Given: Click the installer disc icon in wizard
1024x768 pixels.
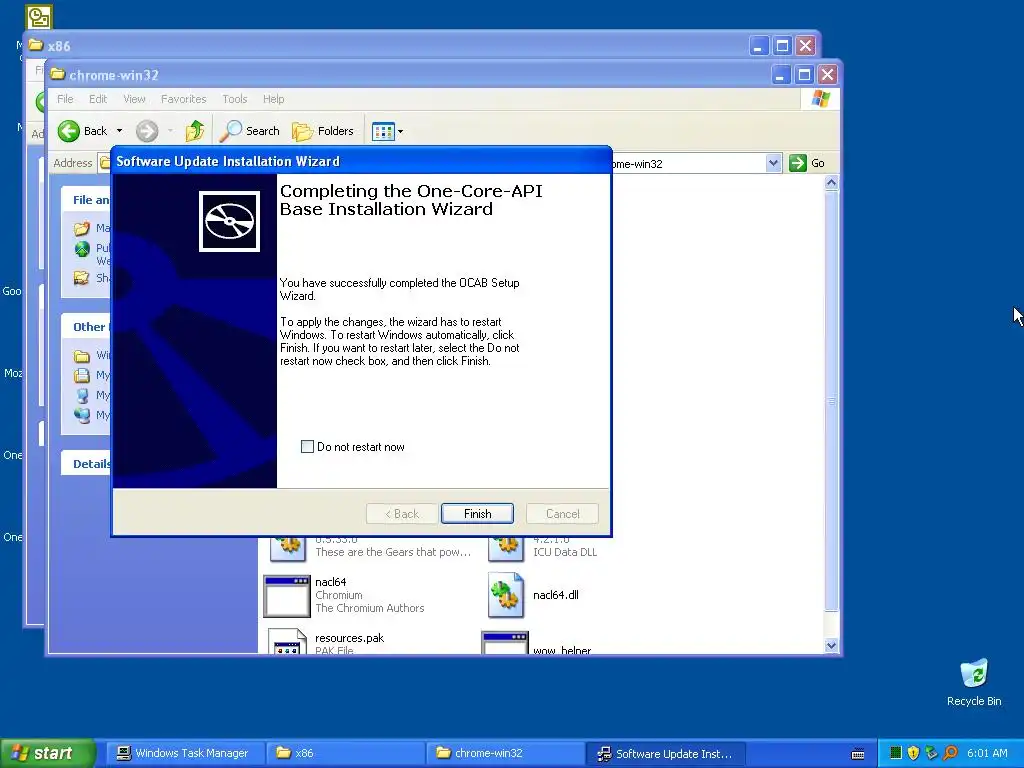Looking at the screenshot, I should tap(229, 221).
